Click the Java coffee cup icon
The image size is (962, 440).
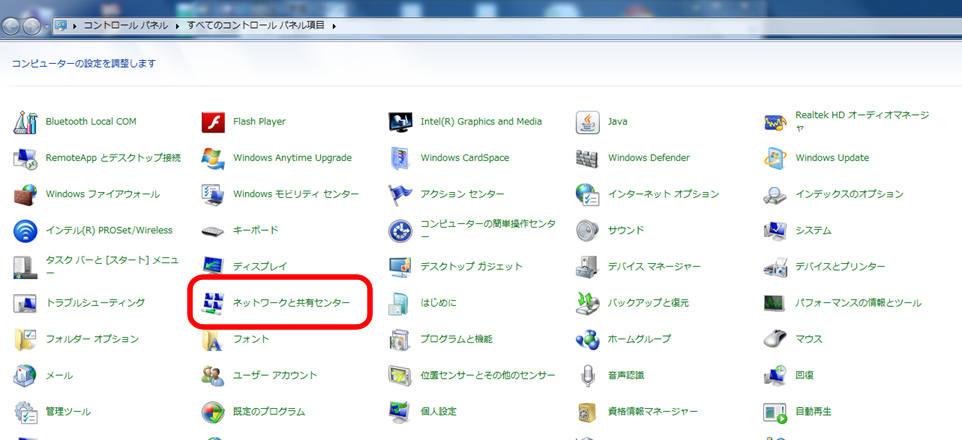pyautogui.click(x=587, y=122)
